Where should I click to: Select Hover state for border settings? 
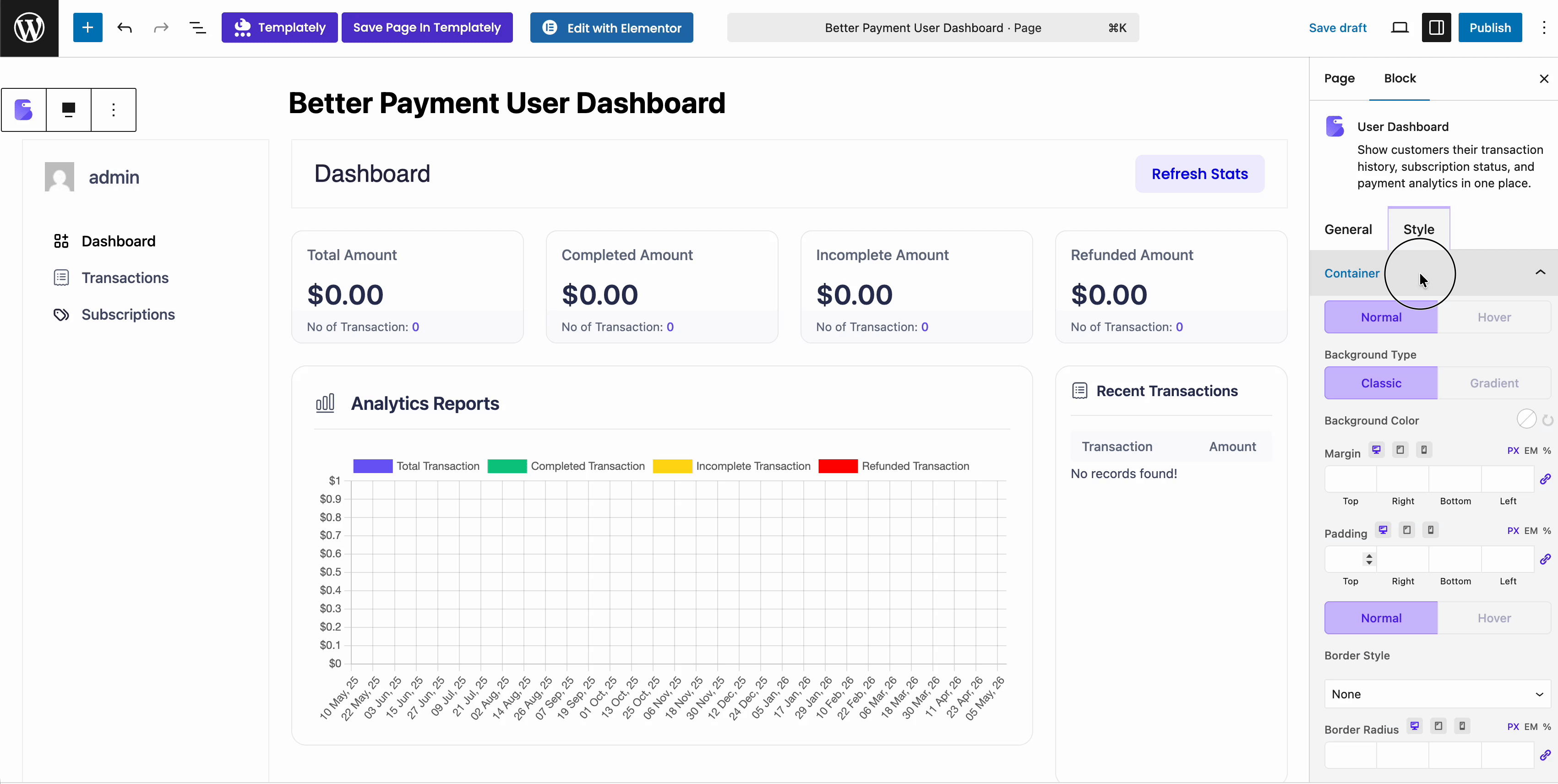tap(1494, 618)
